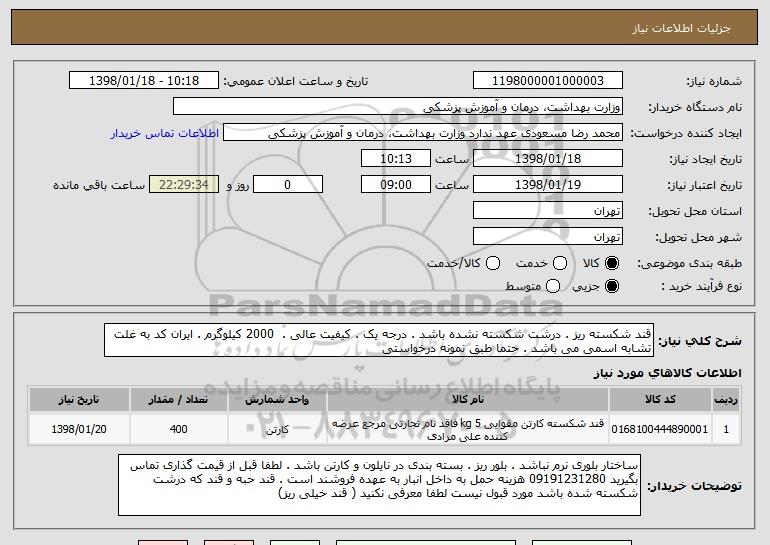Image resolution: width=770 pixels, height=545 pixels.
Task: Click the buyer organization name field
Action: [398, 107]
